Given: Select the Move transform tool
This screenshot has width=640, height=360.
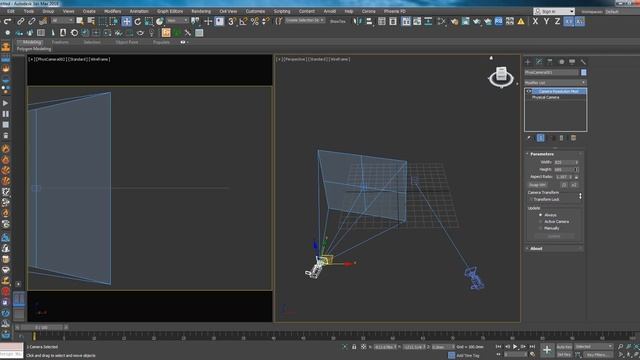Looking at the screenshot, I should (126, 21).
